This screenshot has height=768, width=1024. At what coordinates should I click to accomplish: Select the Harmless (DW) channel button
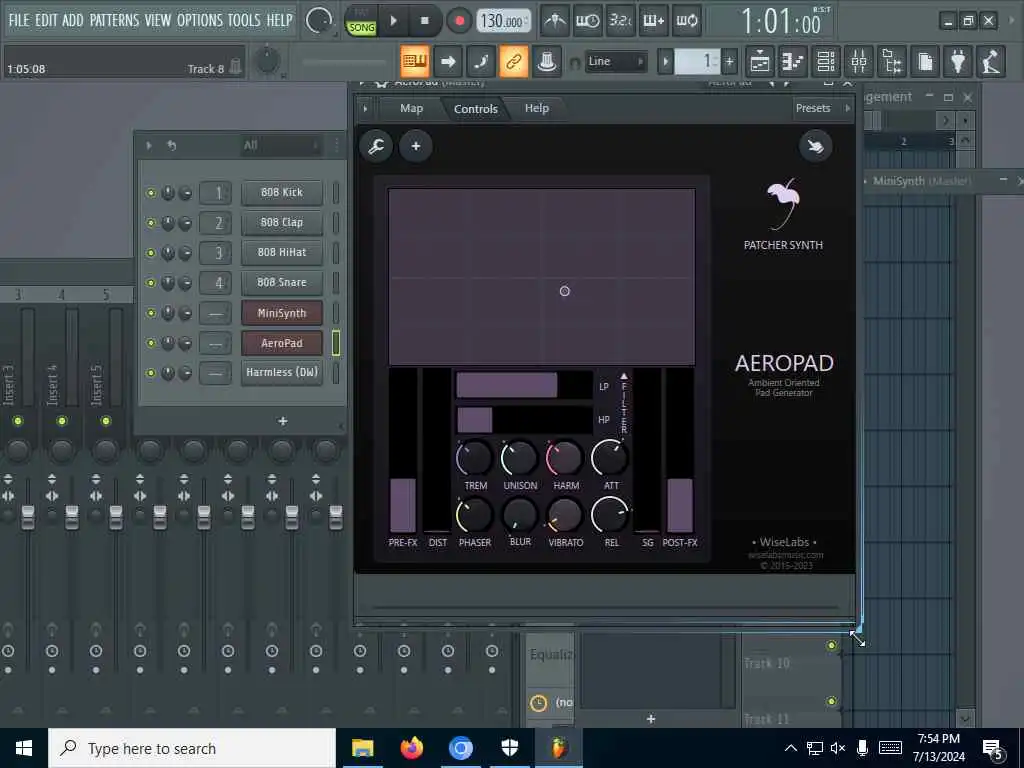(282, 373)
